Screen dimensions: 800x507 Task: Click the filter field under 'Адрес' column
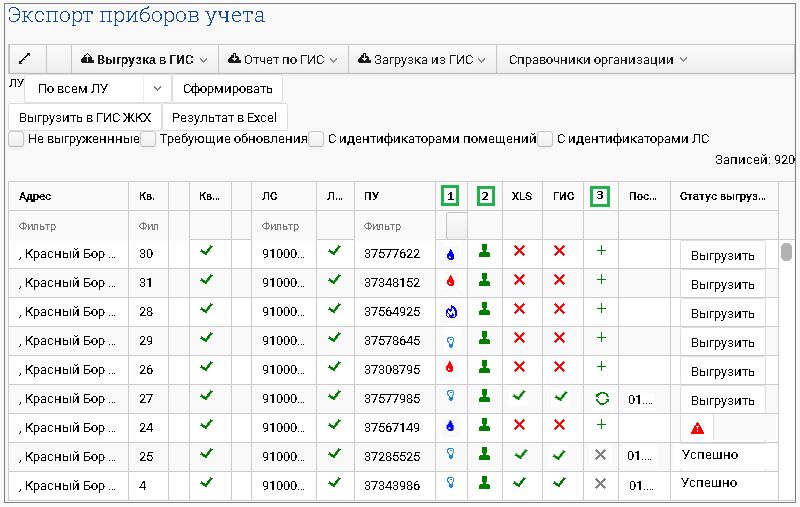(x=67, y=226)
